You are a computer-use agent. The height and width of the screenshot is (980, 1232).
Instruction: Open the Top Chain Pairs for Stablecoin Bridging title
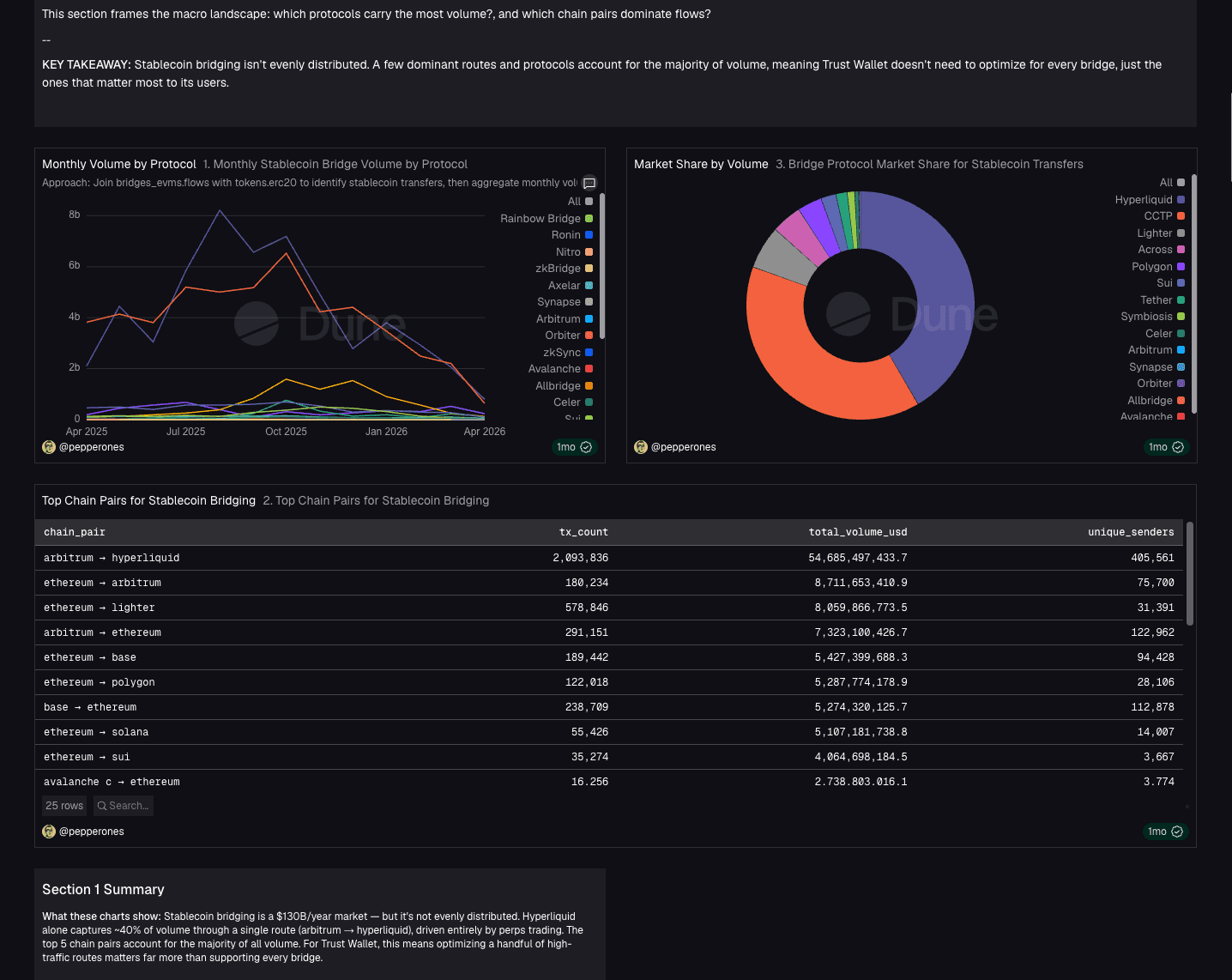148,500
